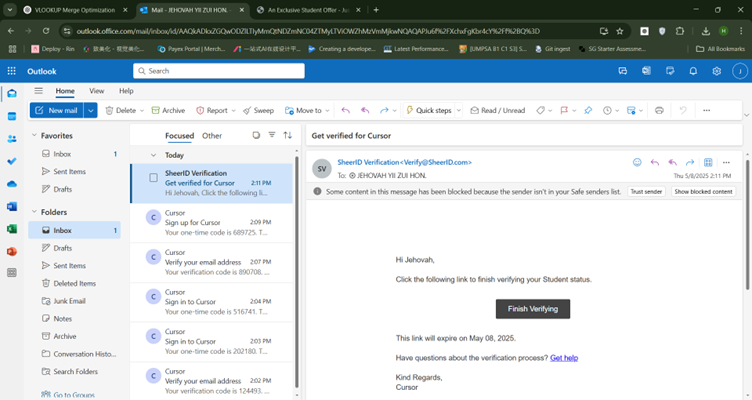The width and height of the screenshot is (752, 400).
Task: Launch Word from the left rail
Action: 12,206
